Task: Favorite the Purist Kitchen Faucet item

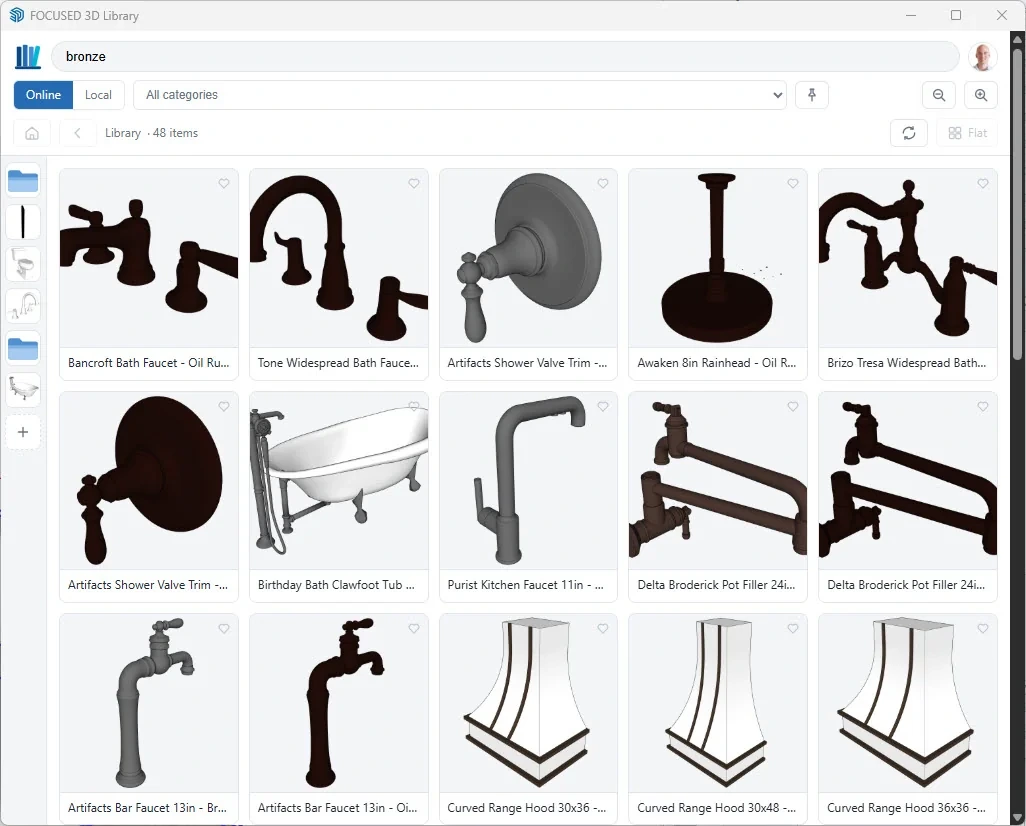Action: tap(603, 406)
